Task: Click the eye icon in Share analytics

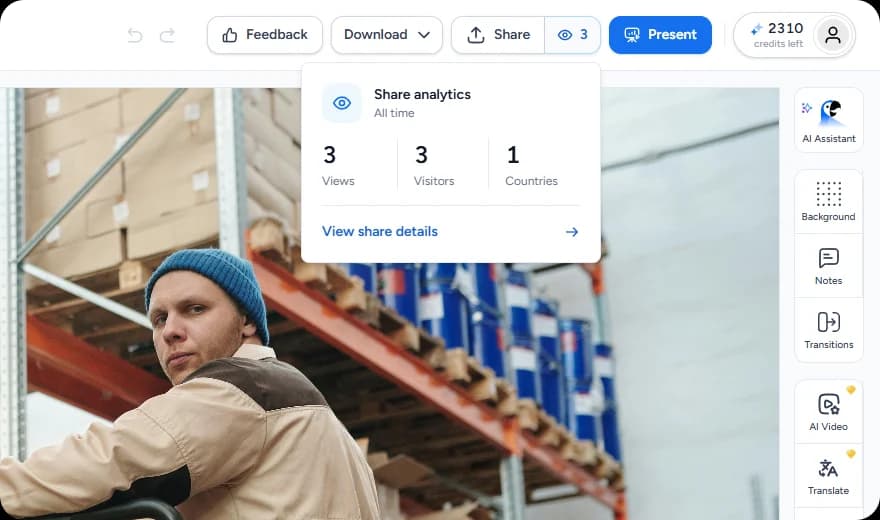Action: (x=342, y=103)
